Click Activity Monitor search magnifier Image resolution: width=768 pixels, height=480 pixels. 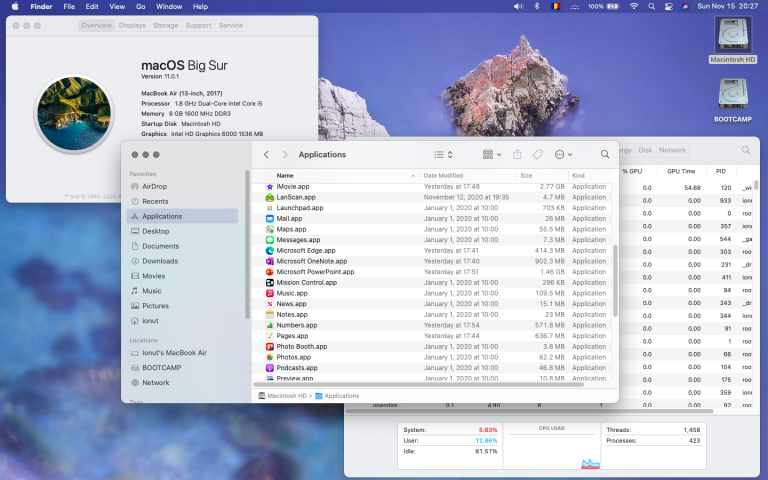pyautogui.click(x=745, y=150)
